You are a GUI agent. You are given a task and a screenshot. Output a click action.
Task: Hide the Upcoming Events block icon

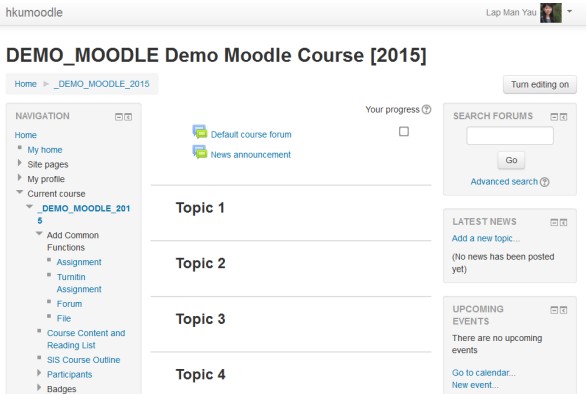[x=554, y=310]
